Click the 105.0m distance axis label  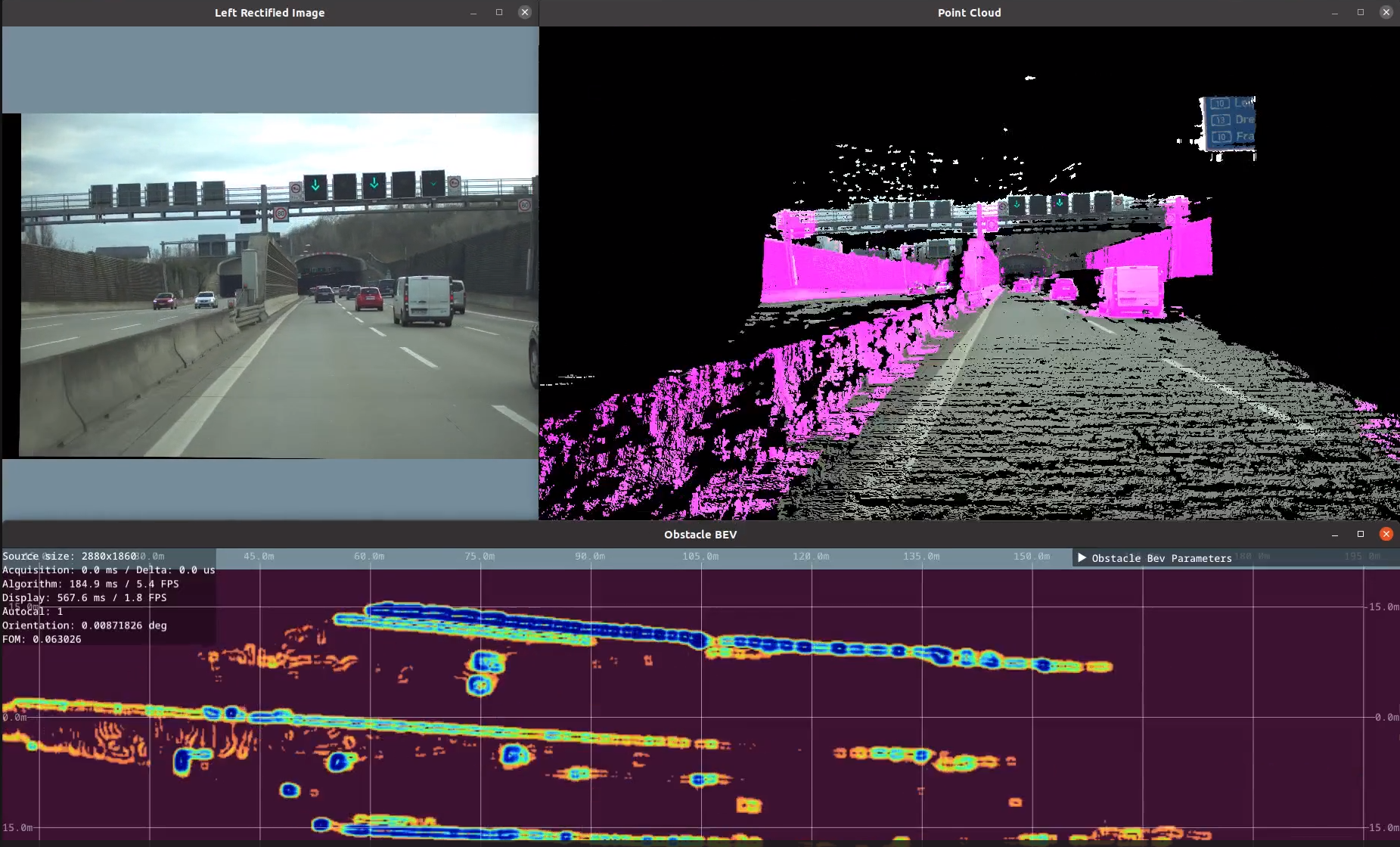pos(700,556)
